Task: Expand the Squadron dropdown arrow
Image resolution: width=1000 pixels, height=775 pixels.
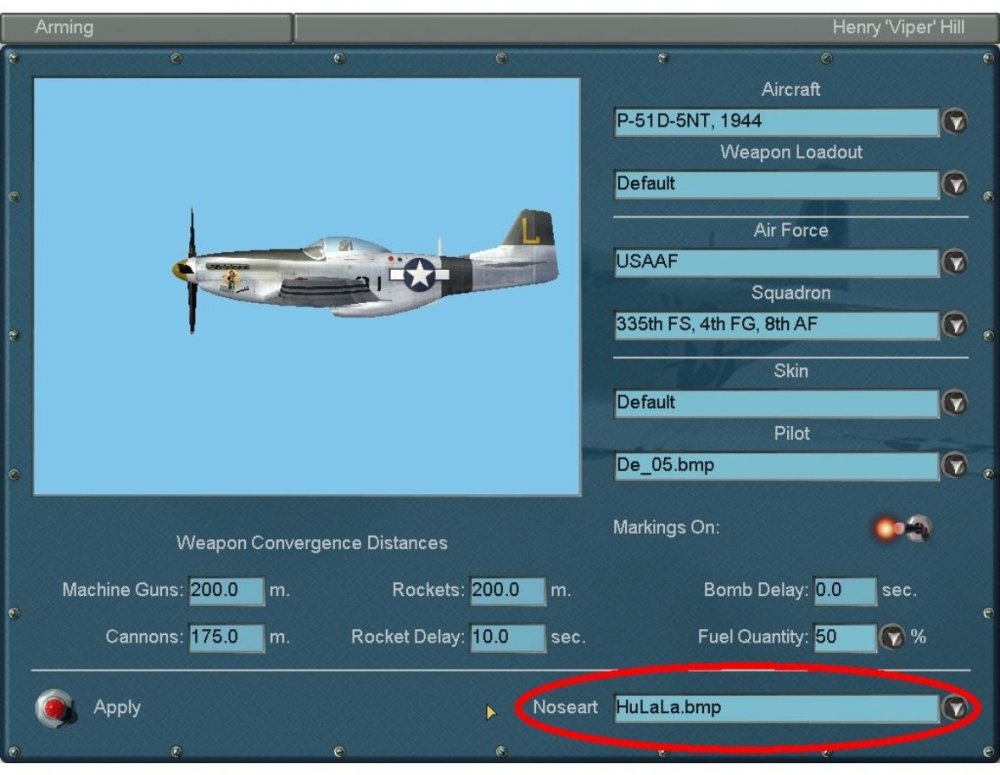Action: [x=955, y=325]
